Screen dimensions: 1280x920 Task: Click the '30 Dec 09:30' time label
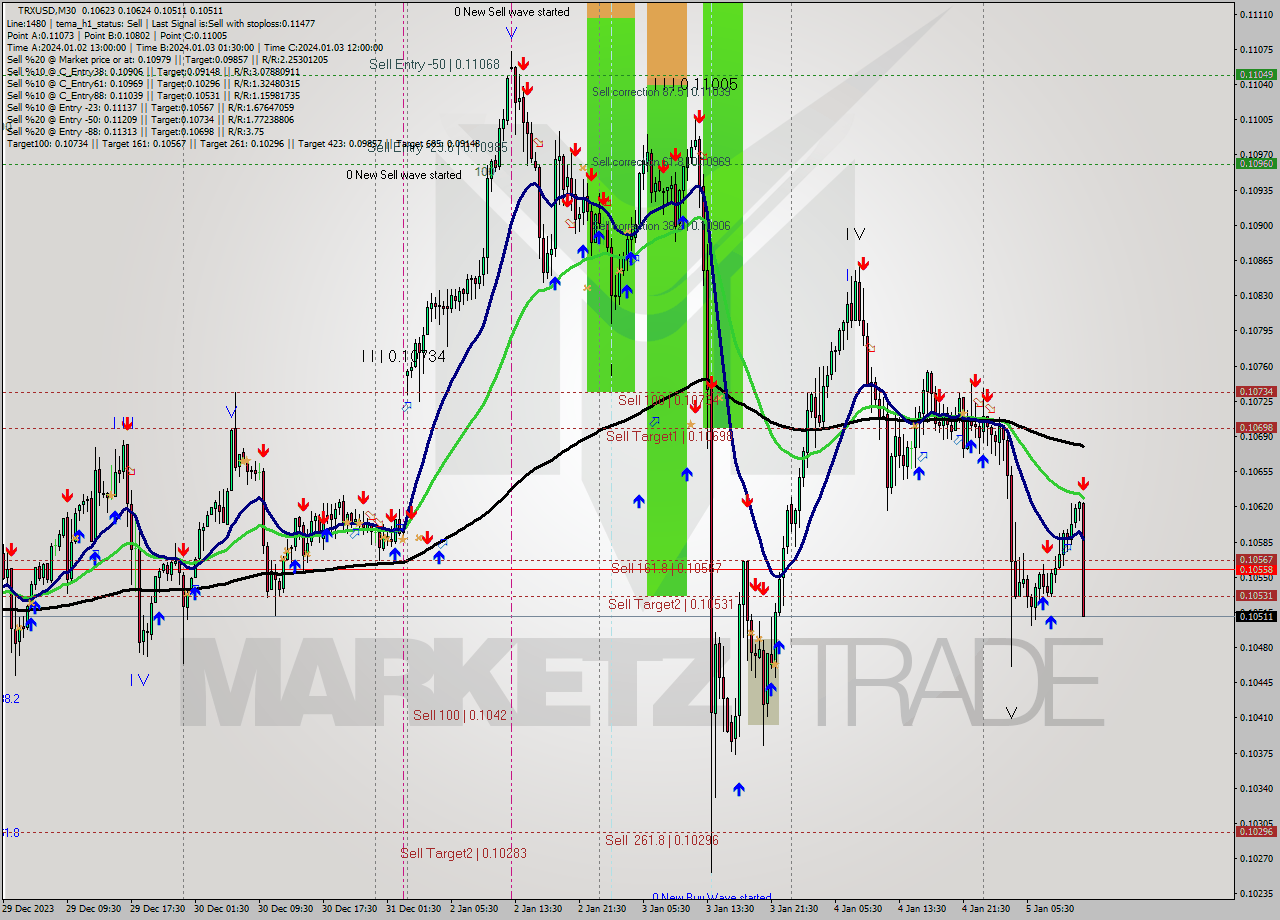(x=286, y=909)
